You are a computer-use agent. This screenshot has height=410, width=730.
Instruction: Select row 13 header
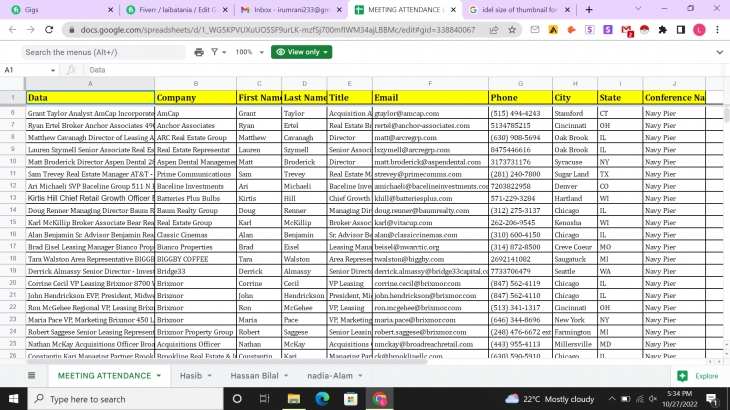click(13, 198)
